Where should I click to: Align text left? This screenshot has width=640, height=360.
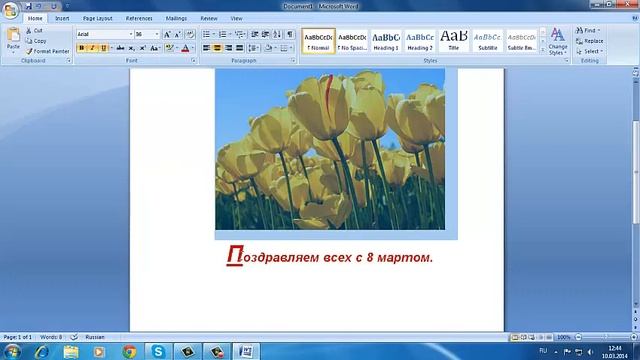point(206,48)
